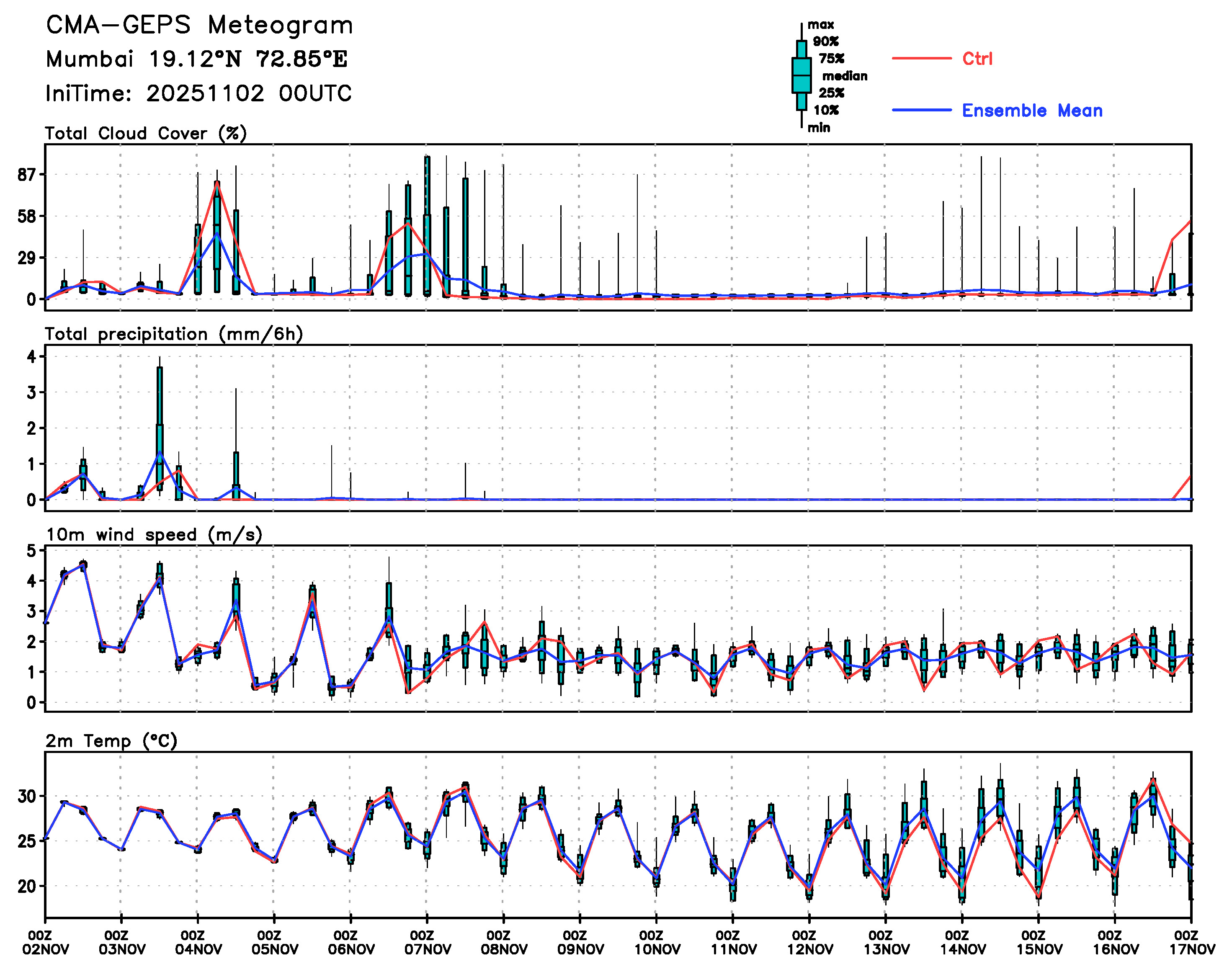Click the 00Z 17NOV time axis label
Screen dimensions: 1232x972
[x=1192, y=942]
